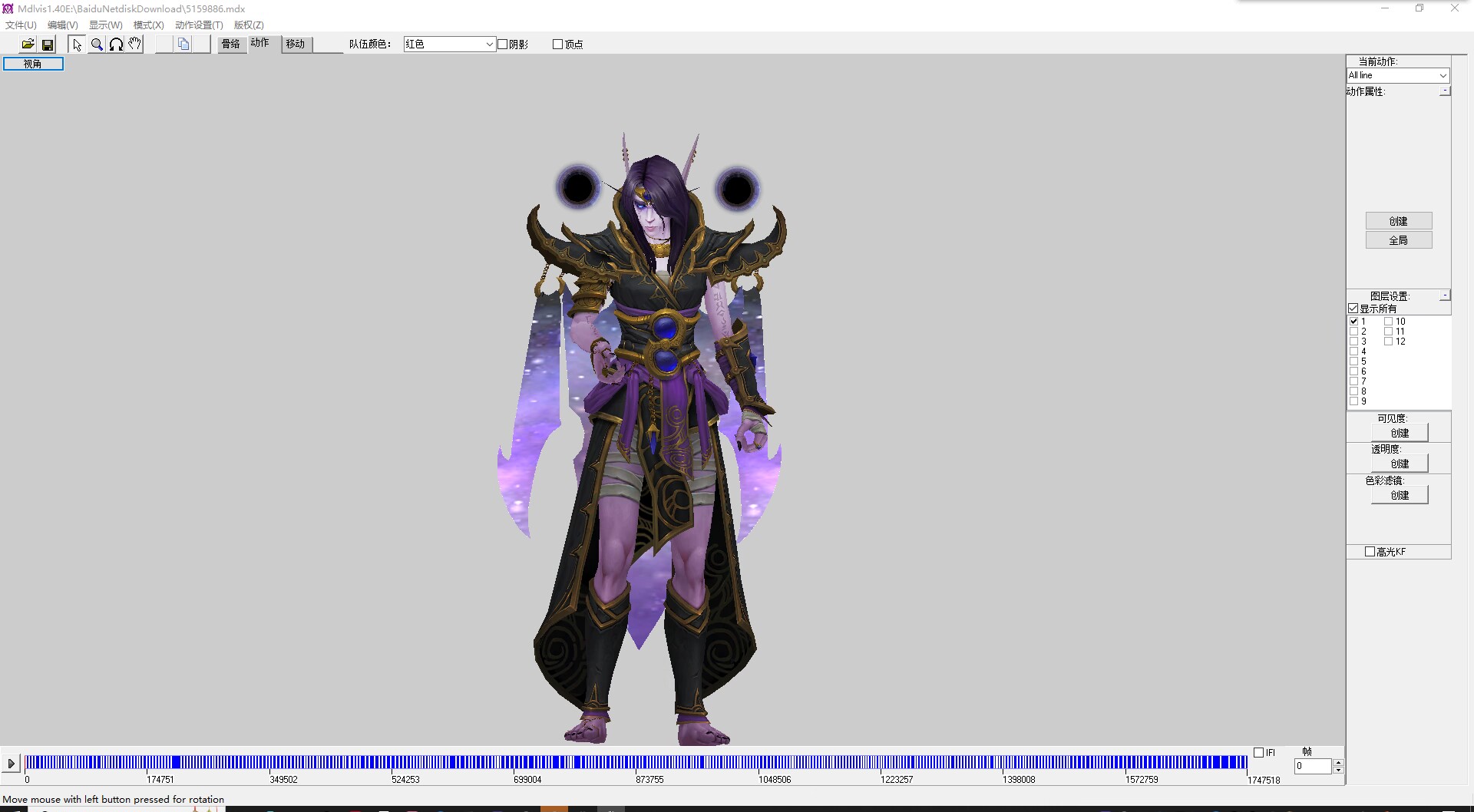1474x812 pixels.
Task: Increase frame with stepper up arrow
Action: click(1338, 763)
